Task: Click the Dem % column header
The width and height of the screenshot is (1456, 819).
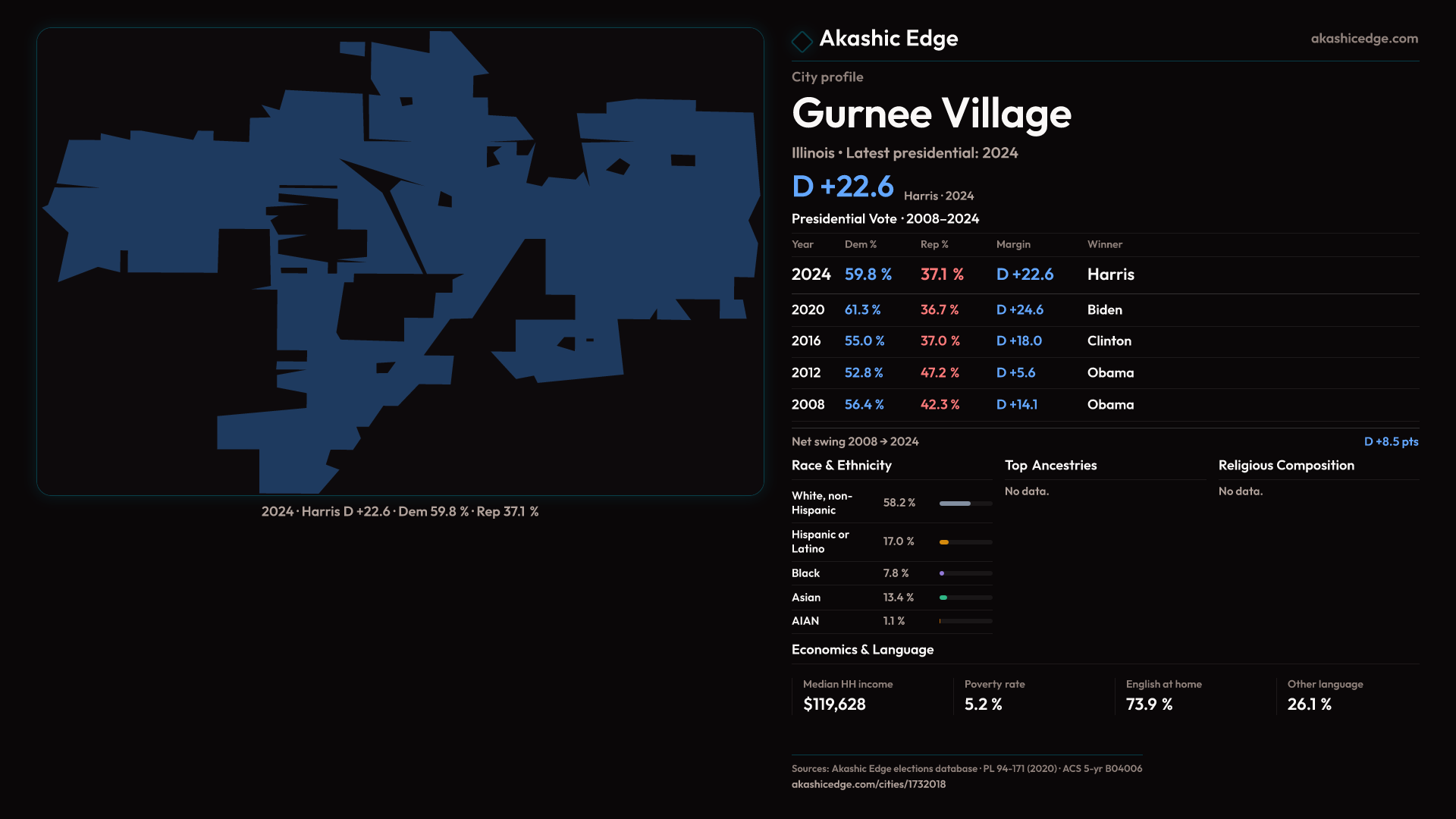Action: tap(860, 244)
